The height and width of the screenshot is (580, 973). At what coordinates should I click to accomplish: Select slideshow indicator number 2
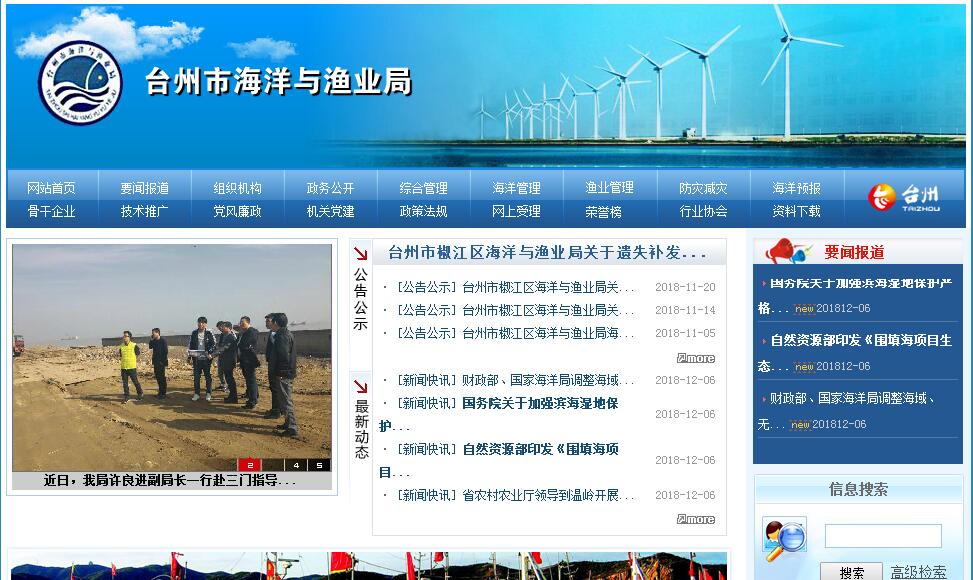(x=249, y=465)
